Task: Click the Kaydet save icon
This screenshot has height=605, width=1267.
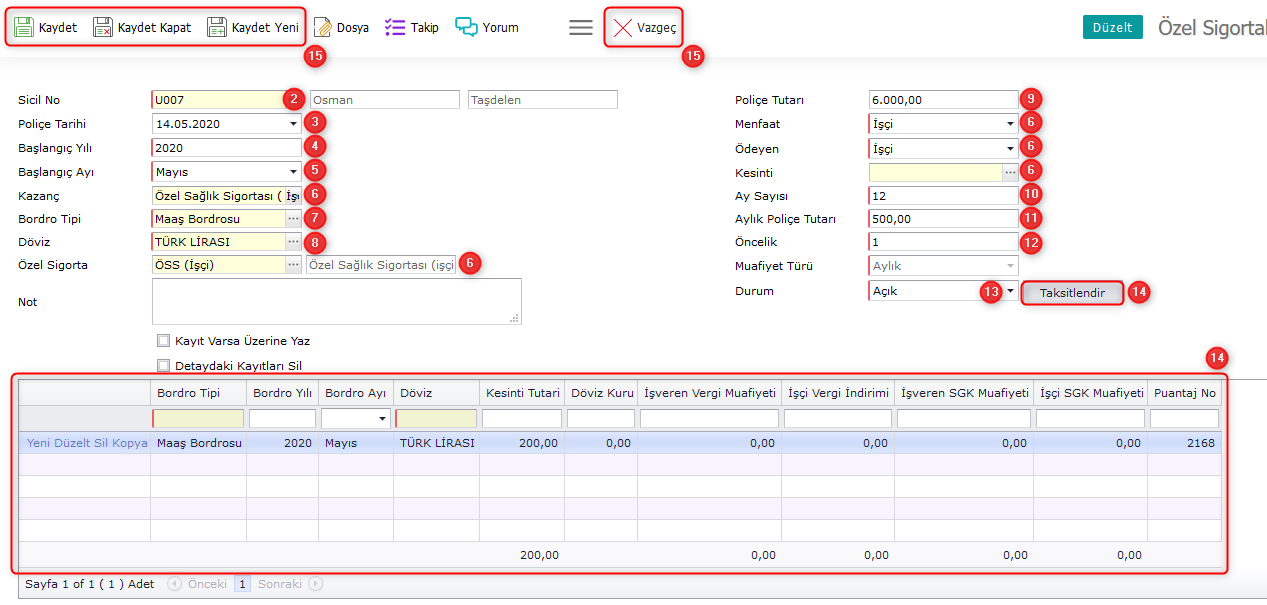Action: [x=24, y=28]
